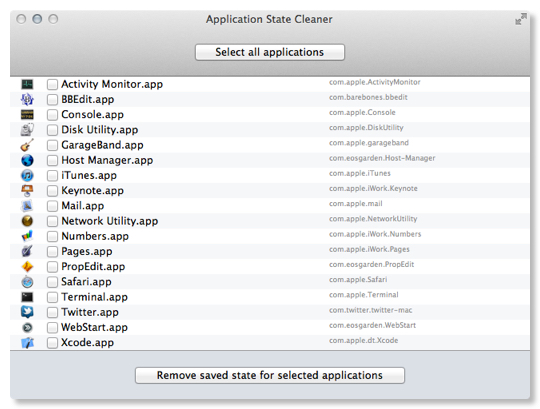
Task: Click the Keynote podium icon
Action: point(27,191)
